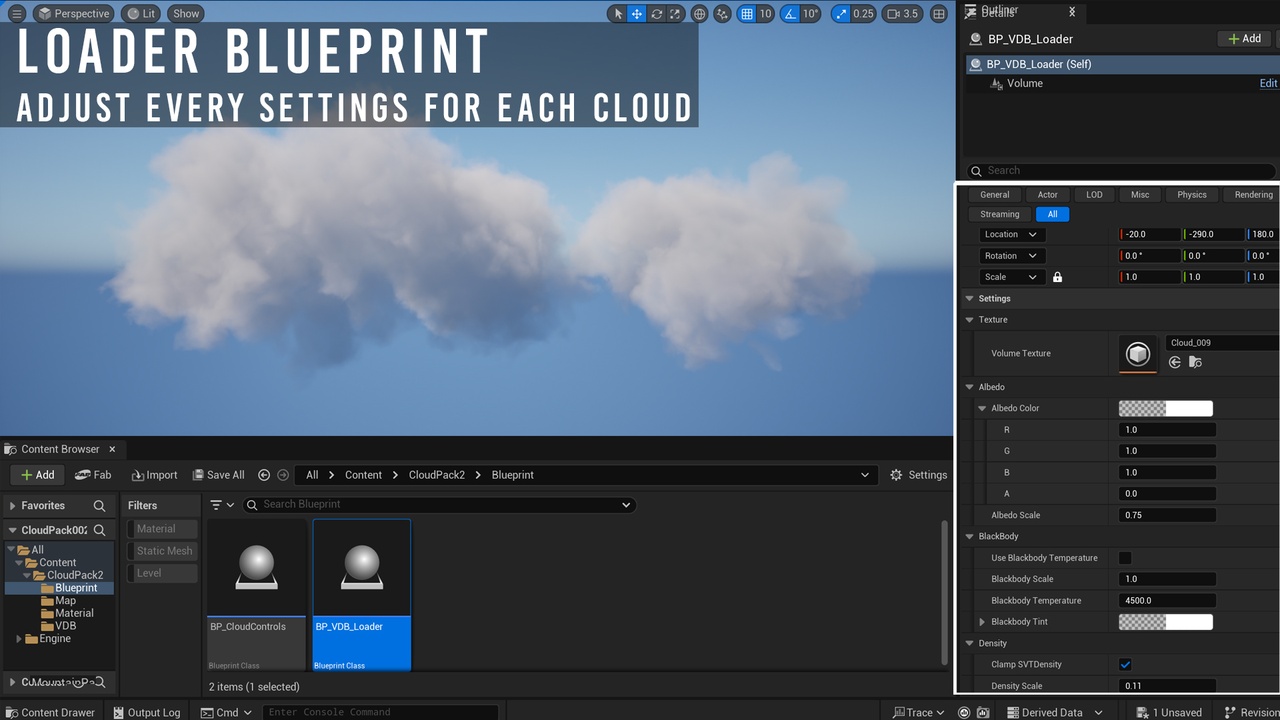Click the Albedo Scale value field
Viewport: 1280px width, 720px height.
point(1167,515)
